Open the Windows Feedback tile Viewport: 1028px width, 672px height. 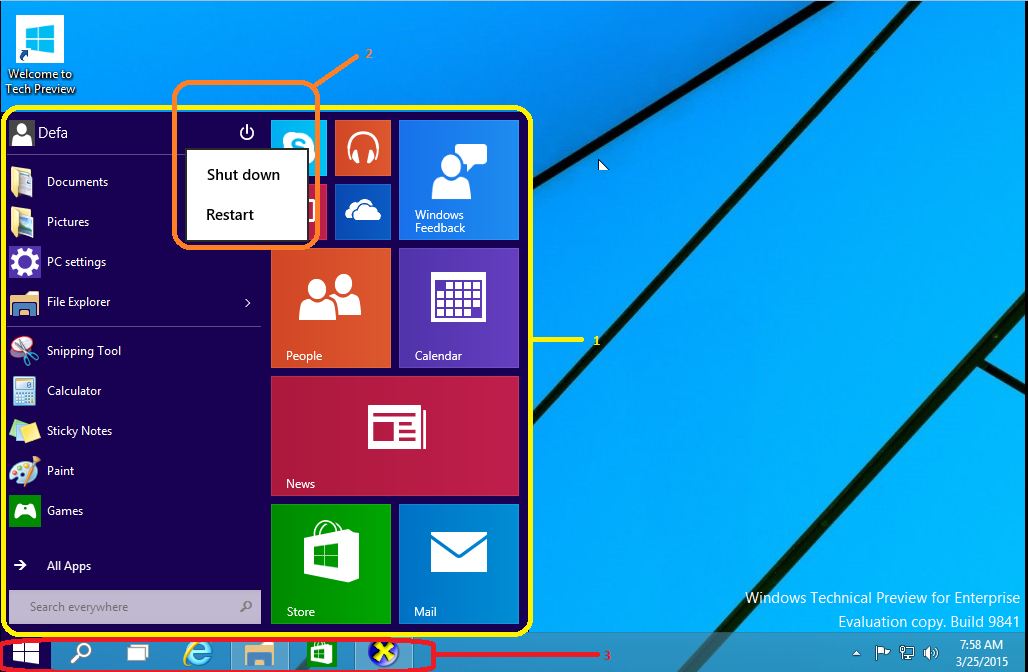point(458,180)
